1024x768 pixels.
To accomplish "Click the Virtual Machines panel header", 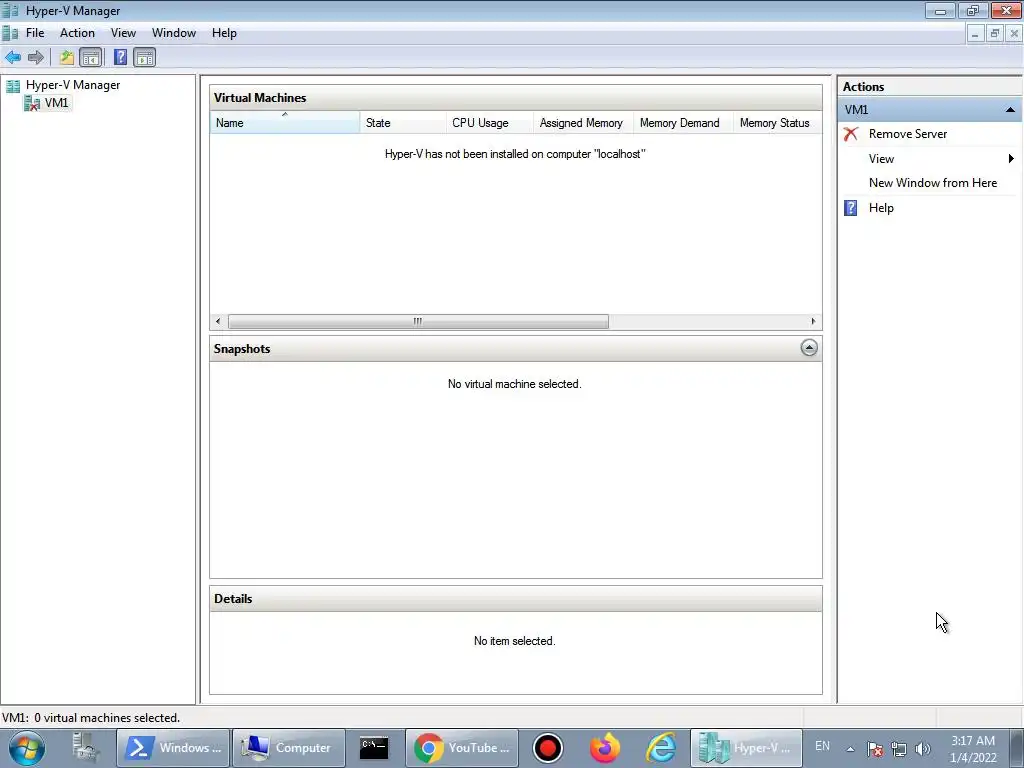I will pyautogui.click(x=515, y=98).
